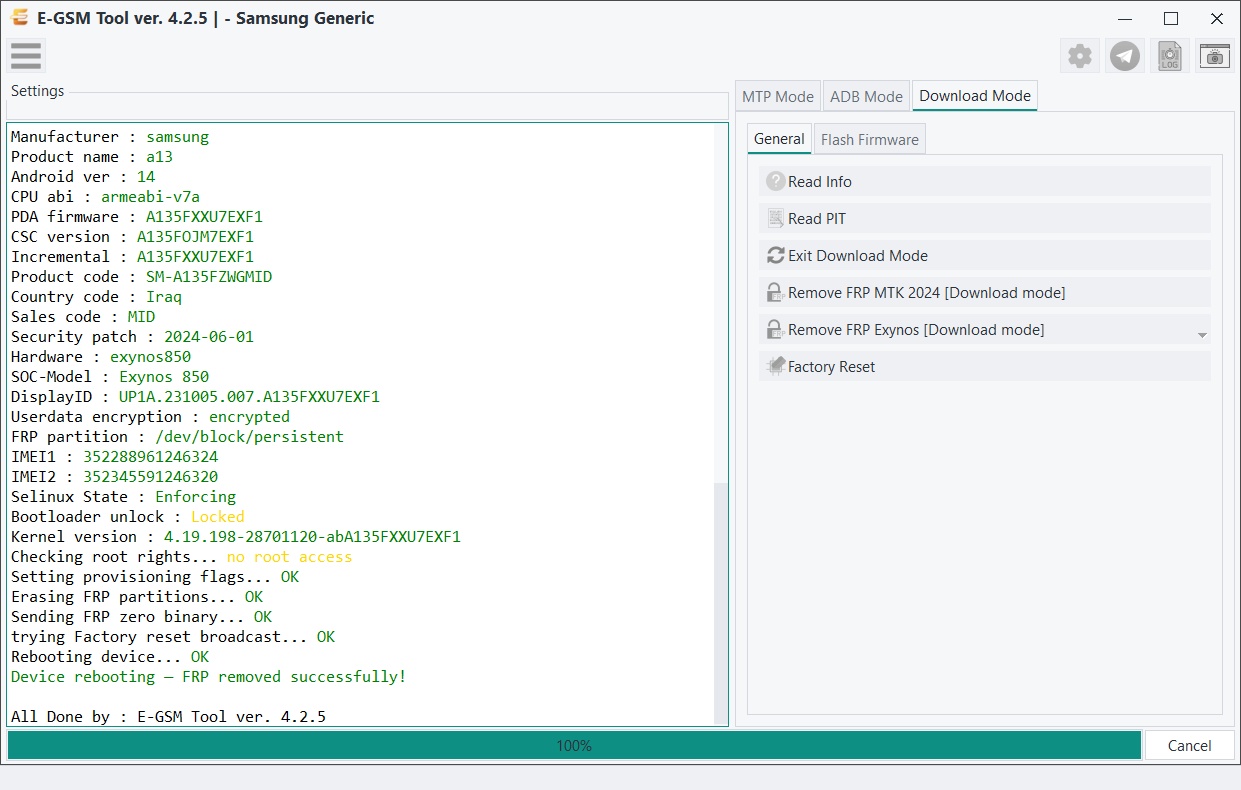This screenshot has width=1241, height=790.
Task: Click SOC-Model Exynos 850 value
Action: pos(164,377)
